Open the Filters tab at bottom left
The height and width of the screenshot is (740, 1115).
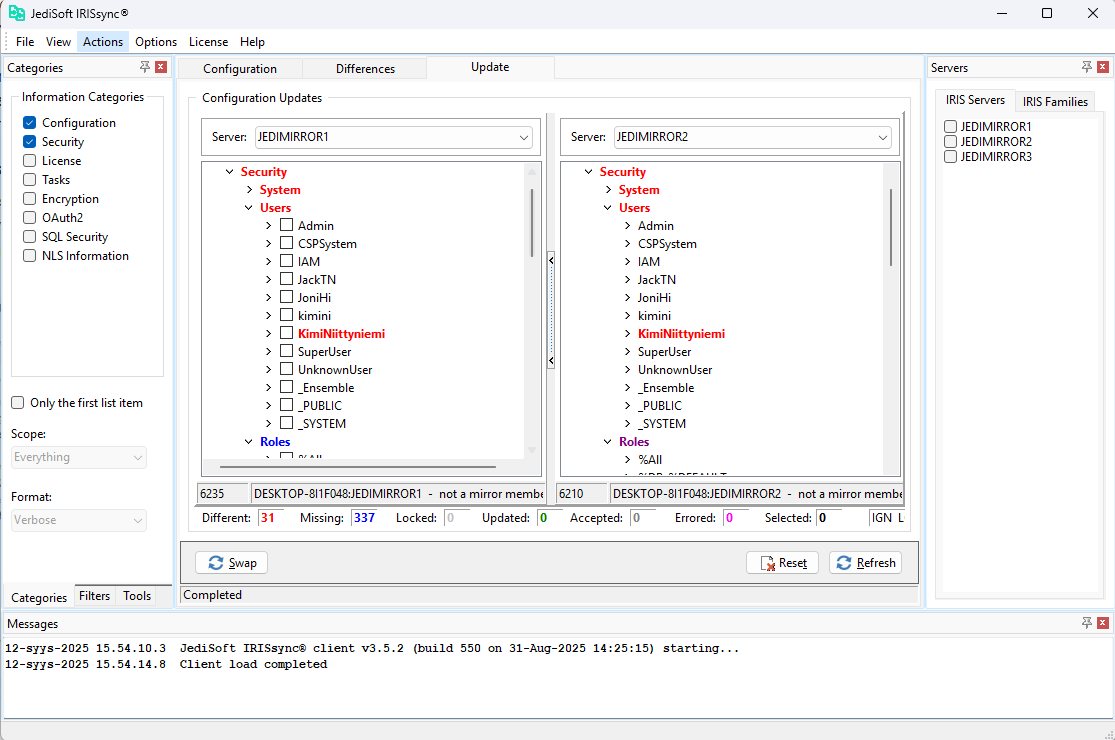tap(95, 596)
